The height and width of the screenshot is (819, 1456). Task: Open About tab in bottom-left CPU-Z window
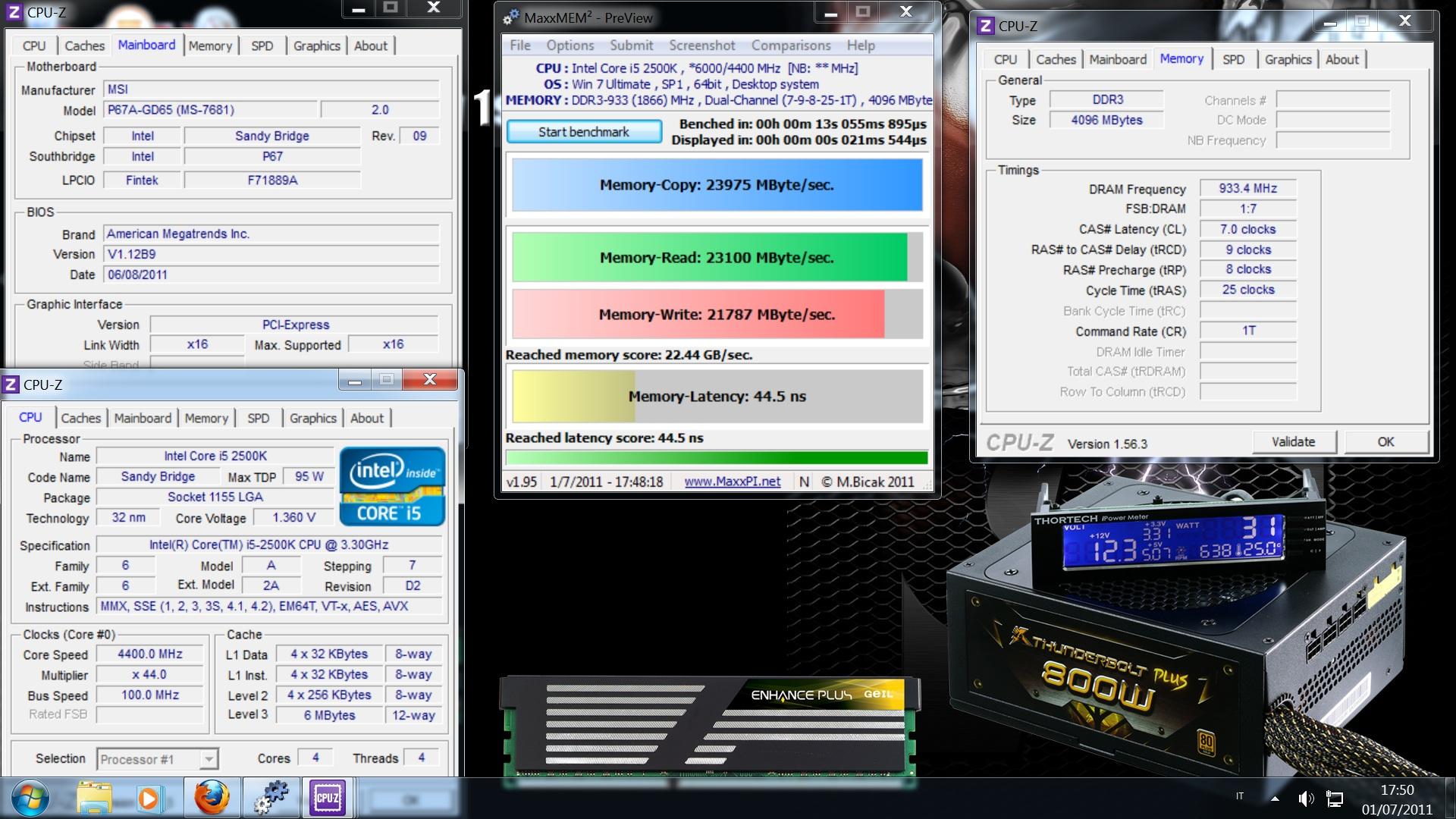point(366,419)
